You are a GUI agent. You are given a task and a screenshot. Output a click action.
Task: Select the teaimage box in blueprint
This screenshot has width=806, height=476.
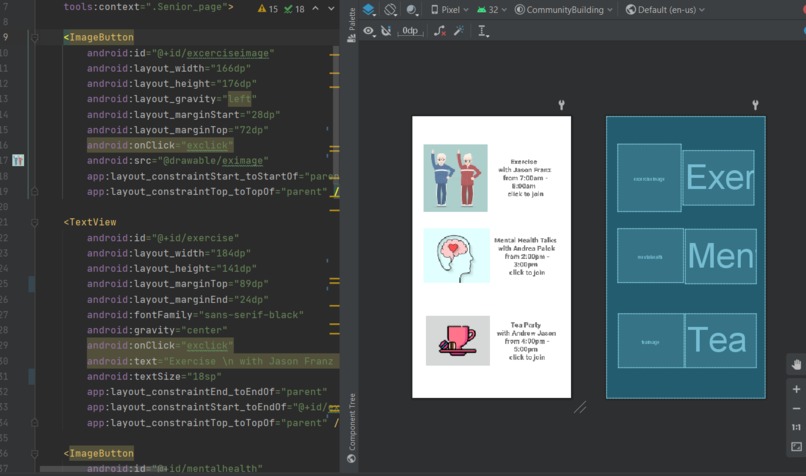[x=651, y=340]
